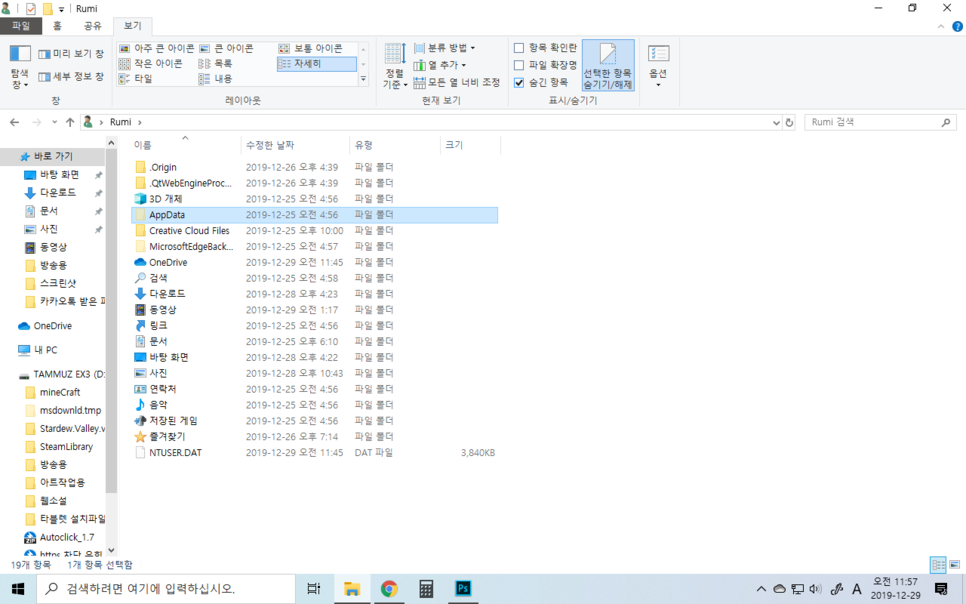
Task: Open 바로 가기 (Quick access) in sidebar
Action: (x=53, y=157)
